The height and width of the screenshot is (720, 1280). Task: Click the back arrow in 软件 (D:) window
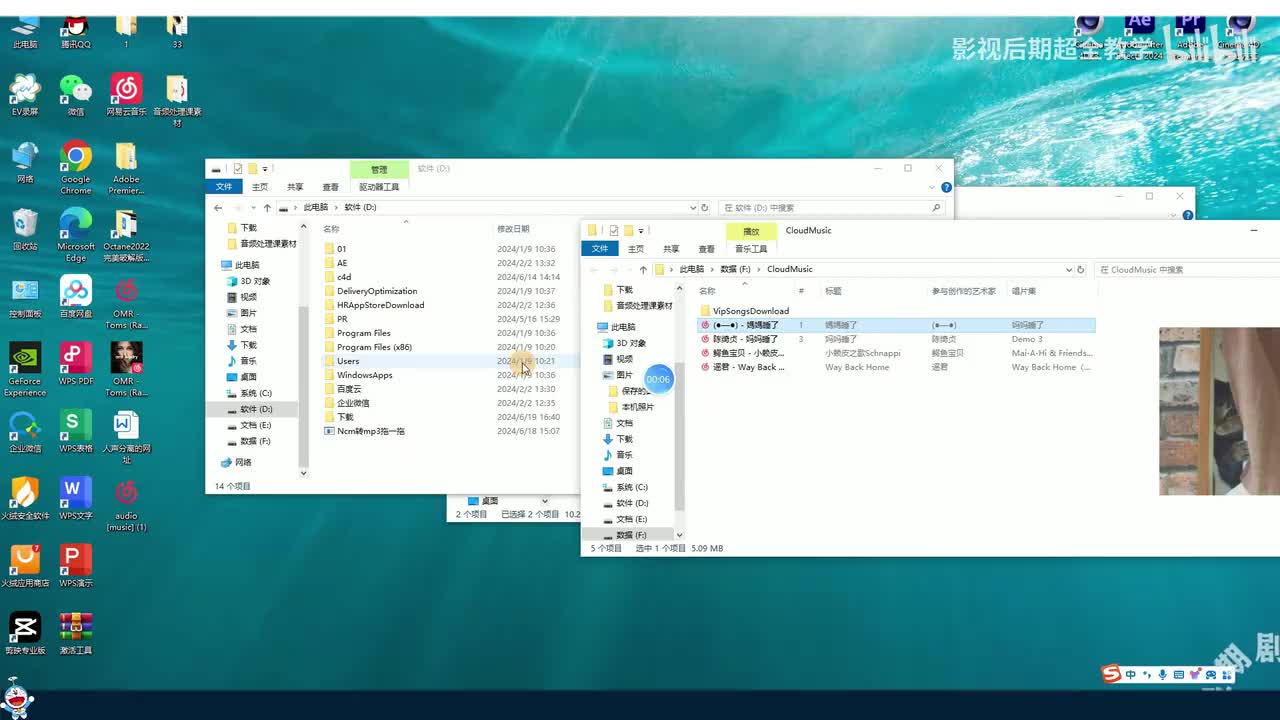click(x=218, y=208)
